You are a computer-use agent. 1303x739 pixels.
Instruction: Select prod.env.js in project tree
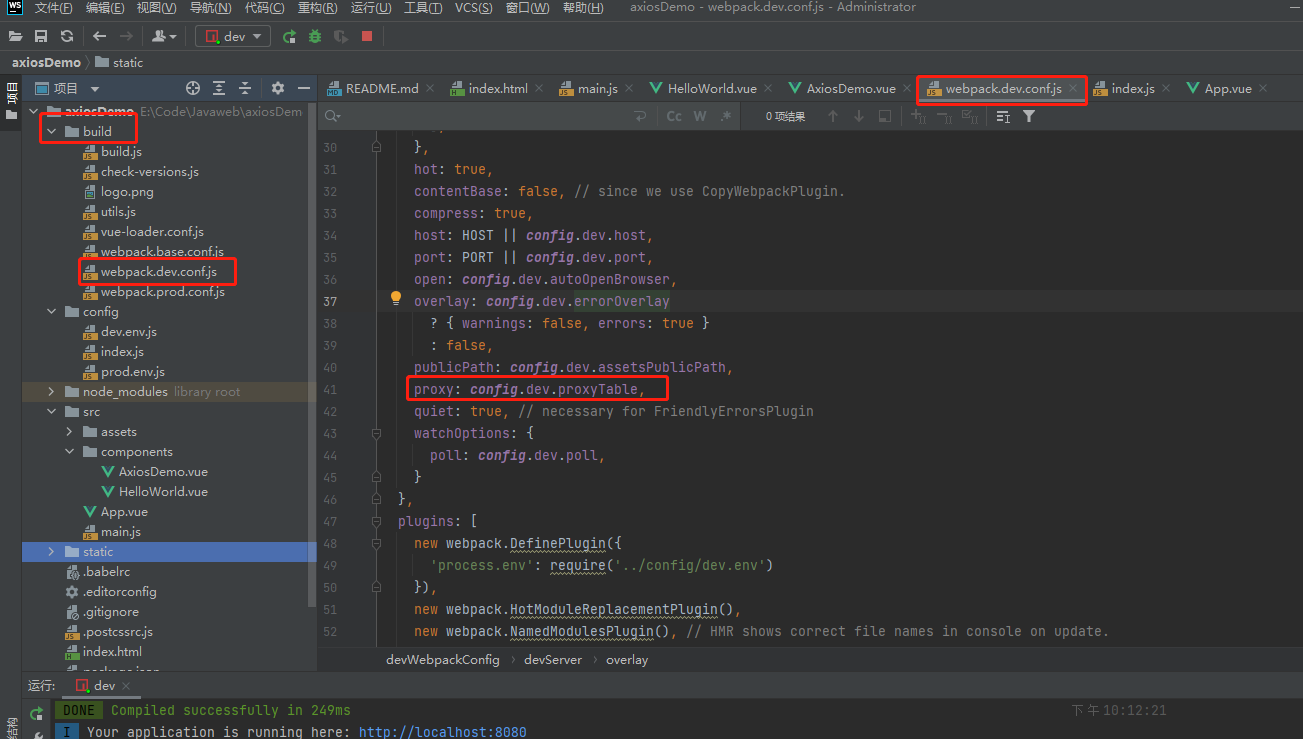pos(132,371)
